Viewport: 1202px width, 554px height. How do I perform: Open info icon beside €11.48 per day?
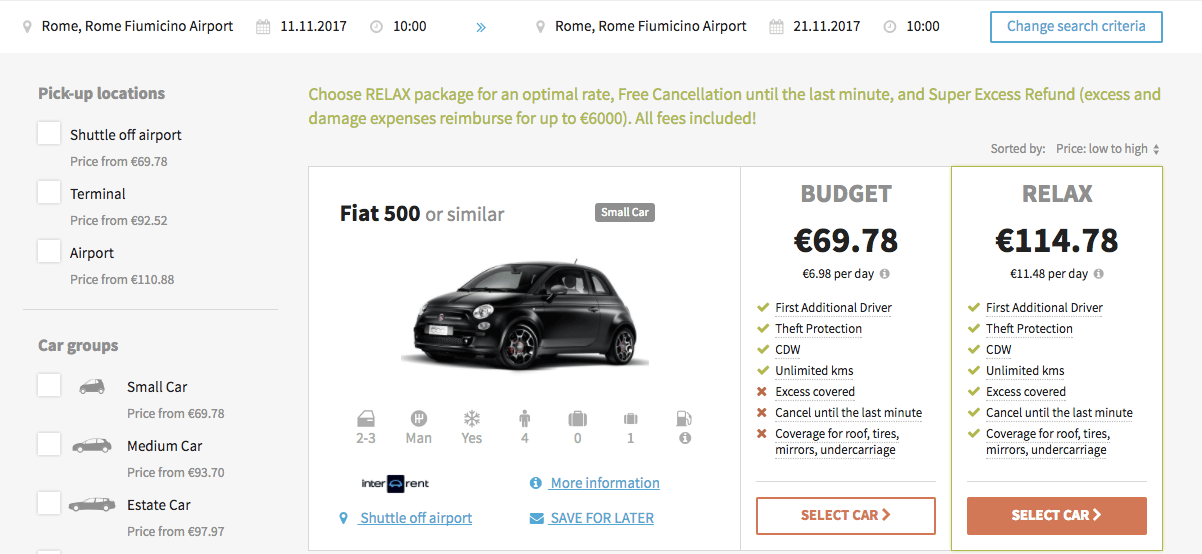[1099, 274]
